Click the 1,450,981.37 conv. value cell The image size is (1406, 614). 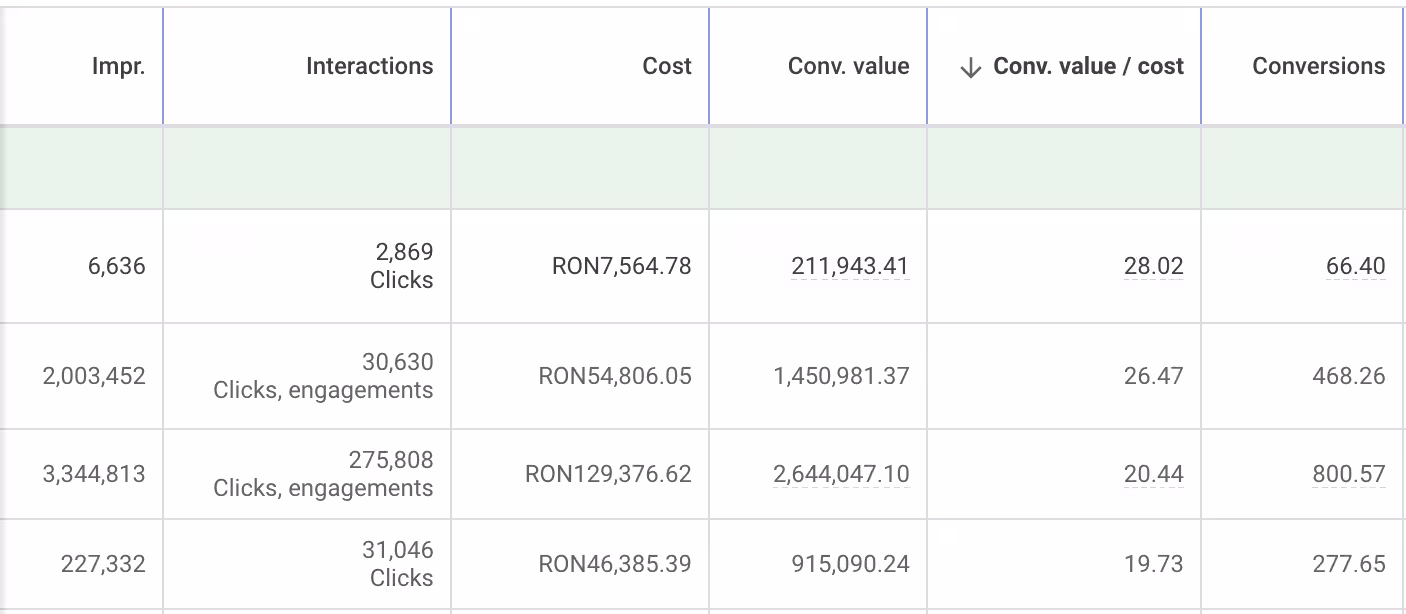click(x=841, y=376)
